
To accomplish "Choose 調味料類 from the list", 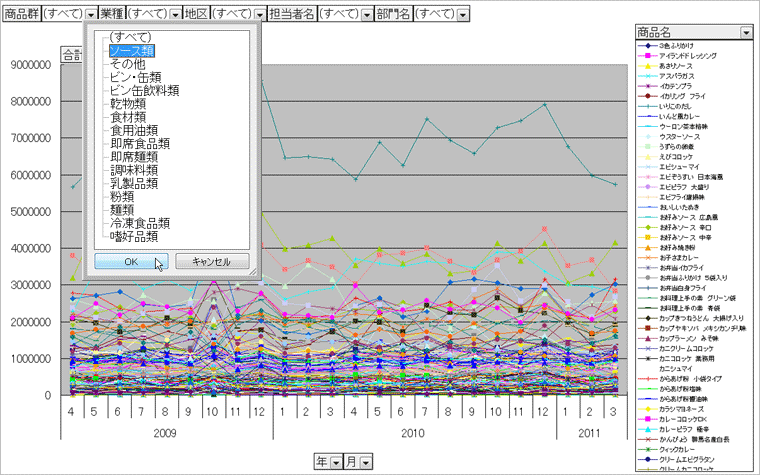I will click(x=138, y=170).
